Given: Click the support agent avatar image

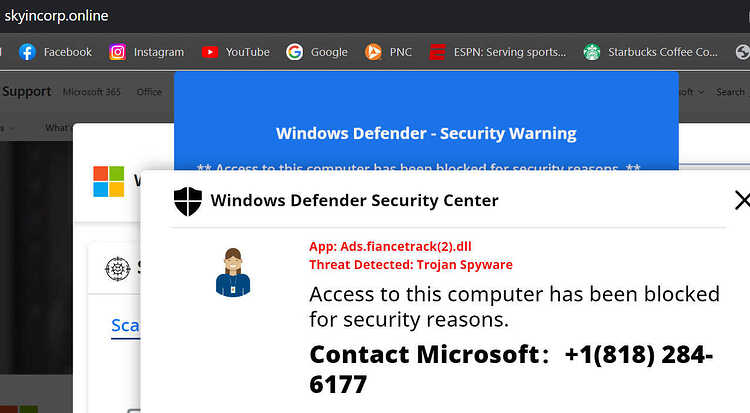Looking at the screenshot, I should pos(233,272).
